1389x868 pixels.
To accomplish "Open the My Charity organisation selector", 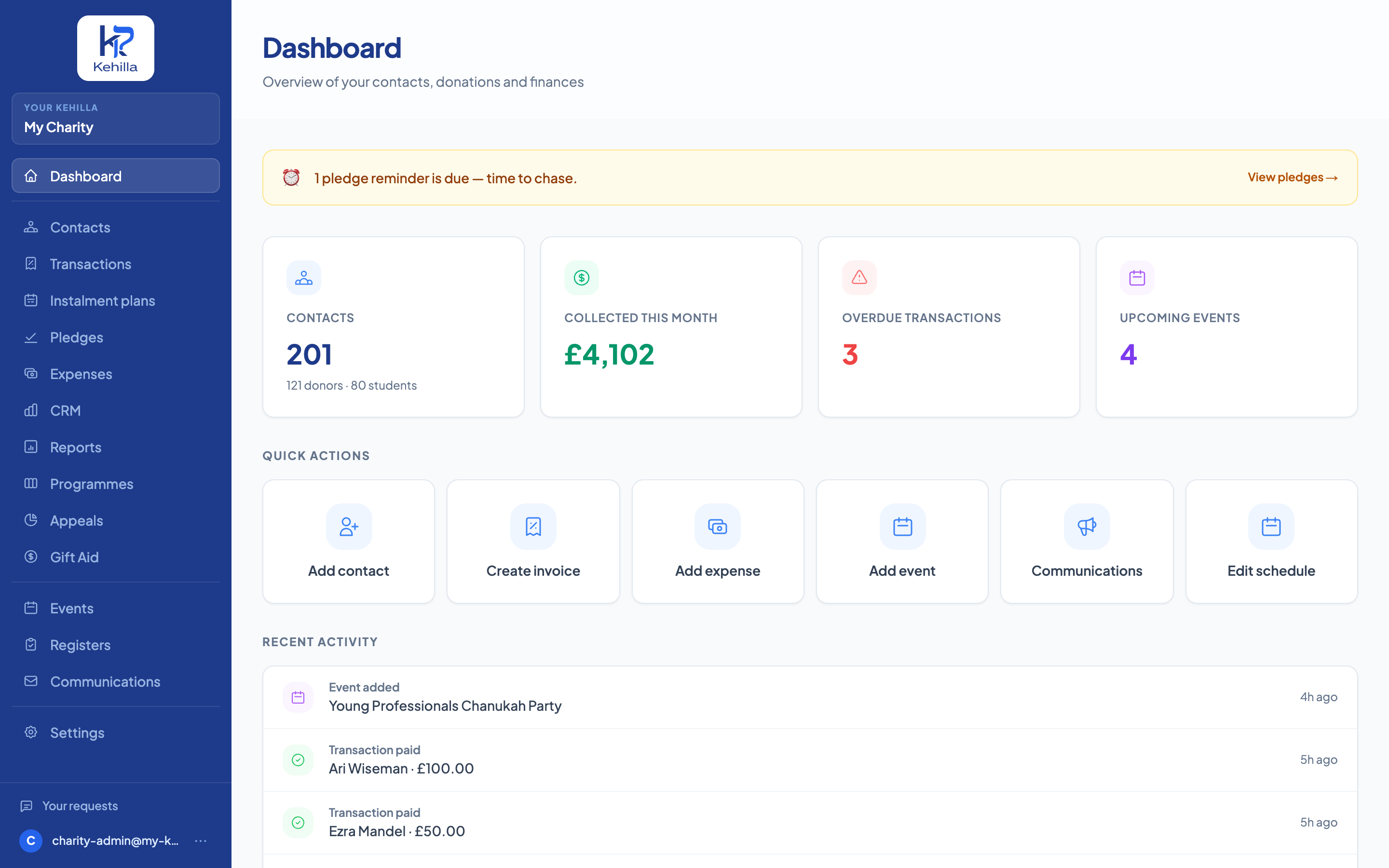I will [115, 119].
